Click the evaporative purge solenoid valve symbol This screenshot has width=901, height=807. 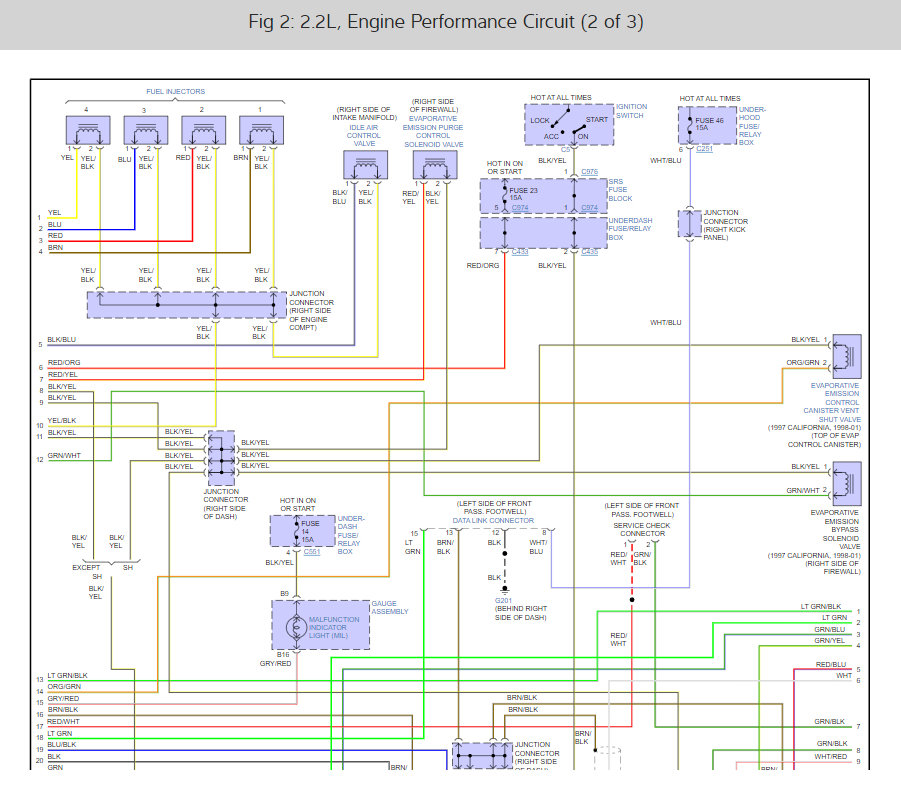[x=435, y=165]
